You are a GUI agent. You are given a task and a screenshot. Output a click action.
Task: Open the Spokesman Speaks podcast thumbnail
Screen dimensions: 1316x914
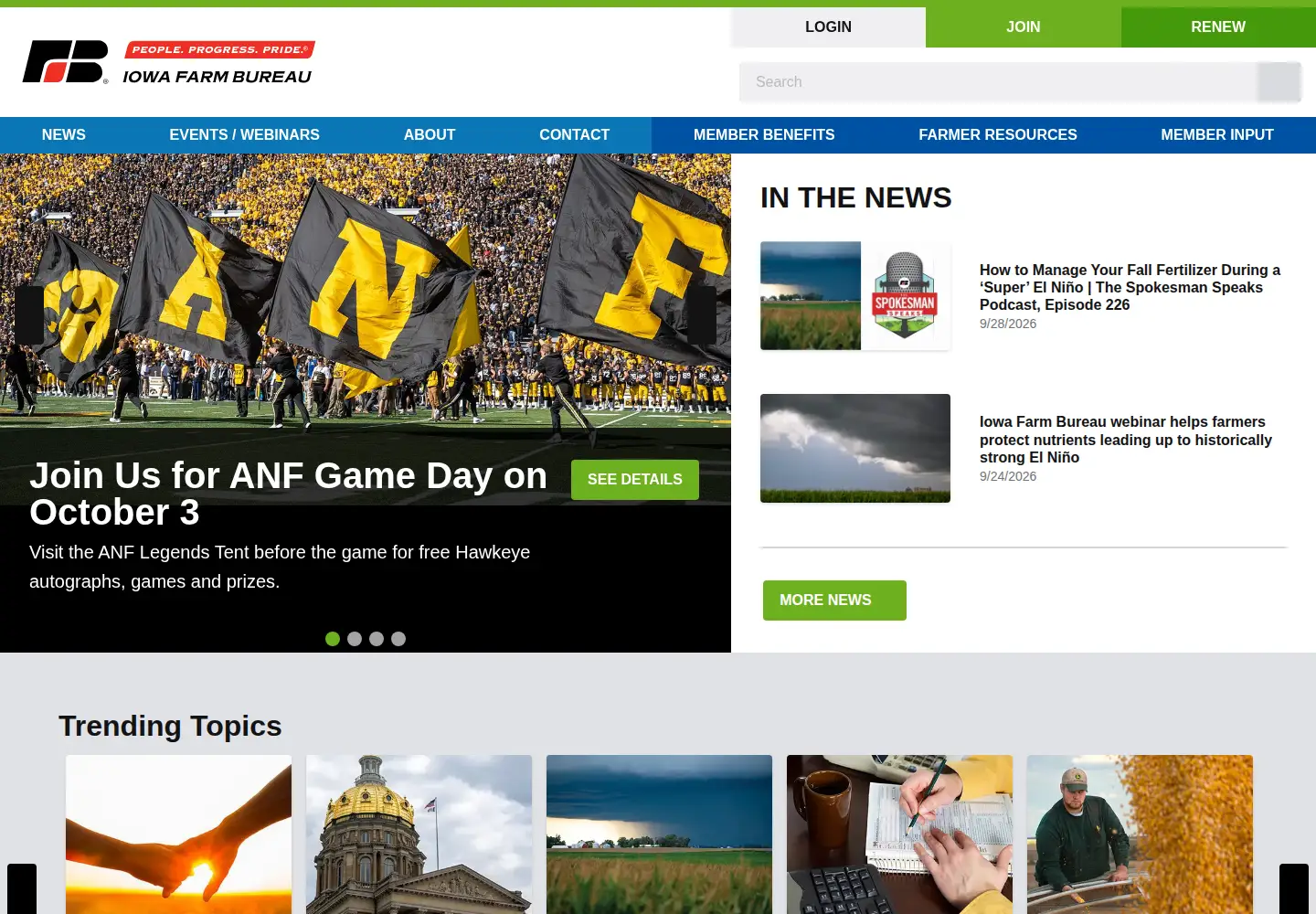[855, 295]
